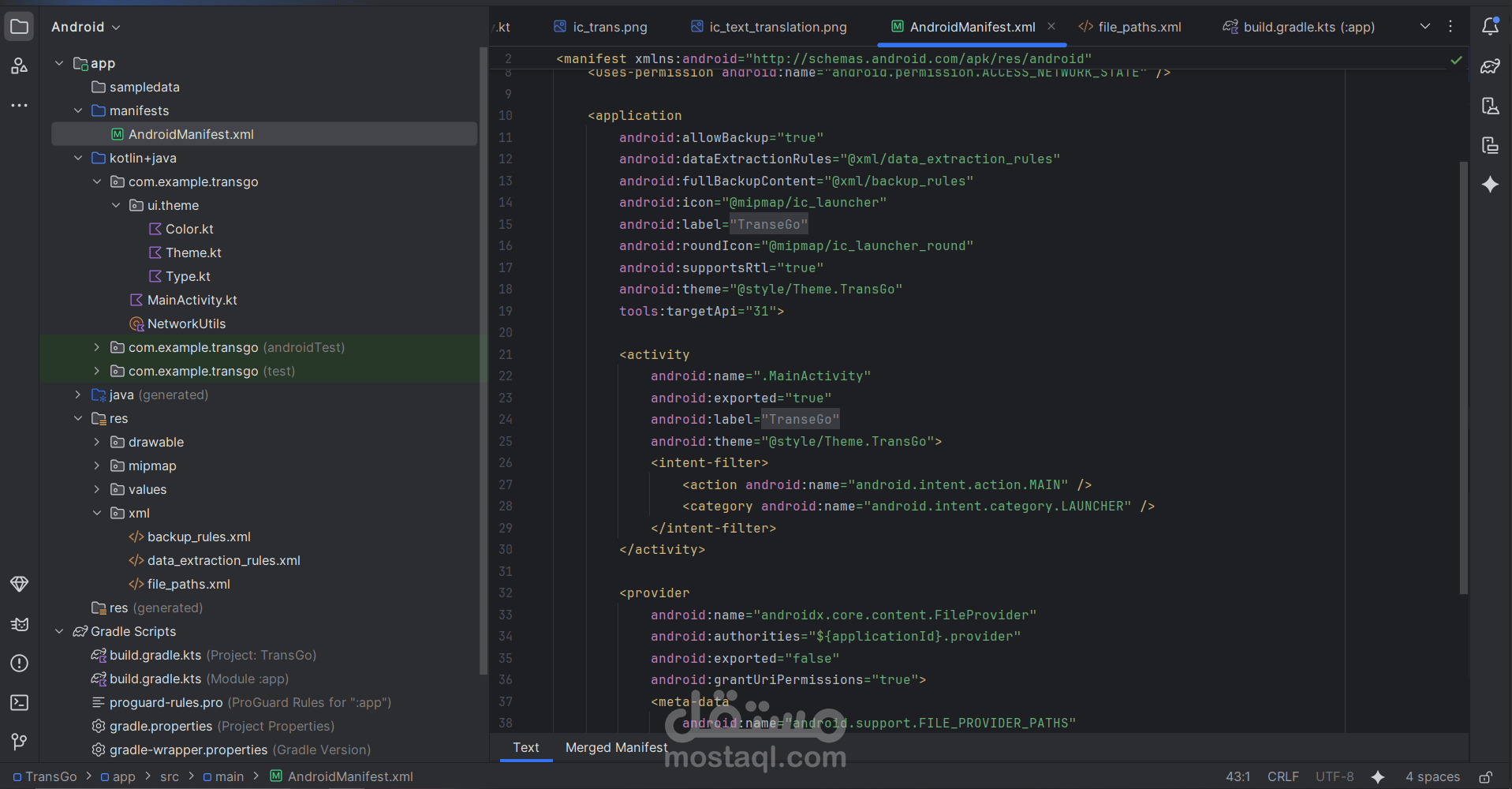Switch to Merged Manifest tab
Screen dimensions: 1512x789
point(616,748)
